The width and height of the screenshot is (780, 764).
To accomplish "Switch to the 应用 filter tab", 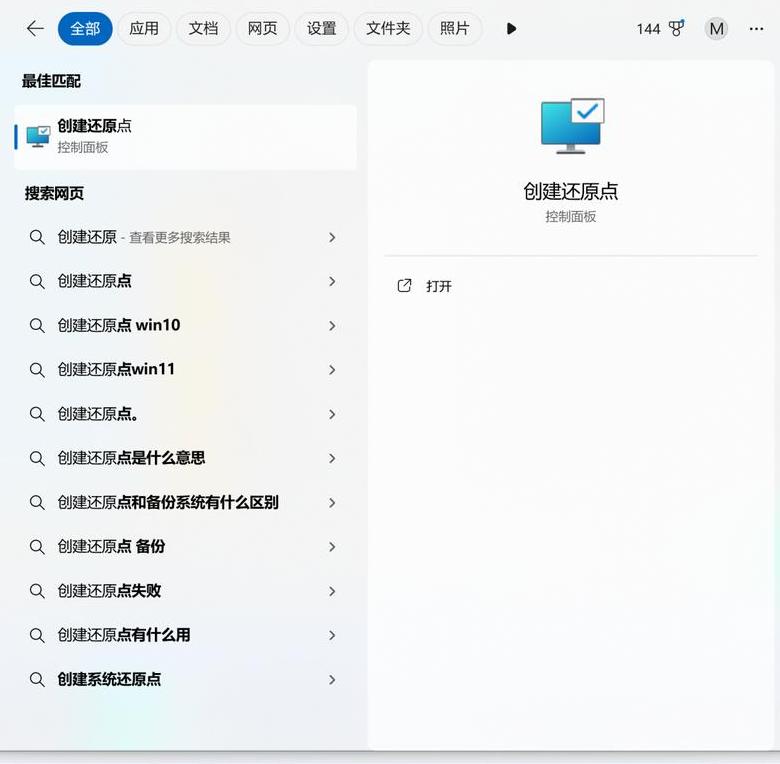I will [x=144, y=29].
